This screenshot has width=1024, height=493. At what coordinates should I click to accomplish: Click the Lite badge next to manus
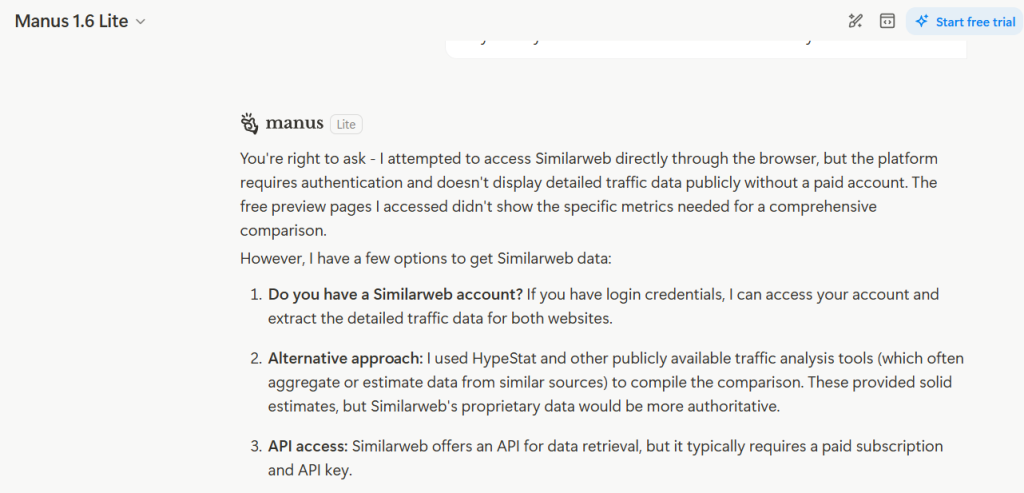(346, 124)
